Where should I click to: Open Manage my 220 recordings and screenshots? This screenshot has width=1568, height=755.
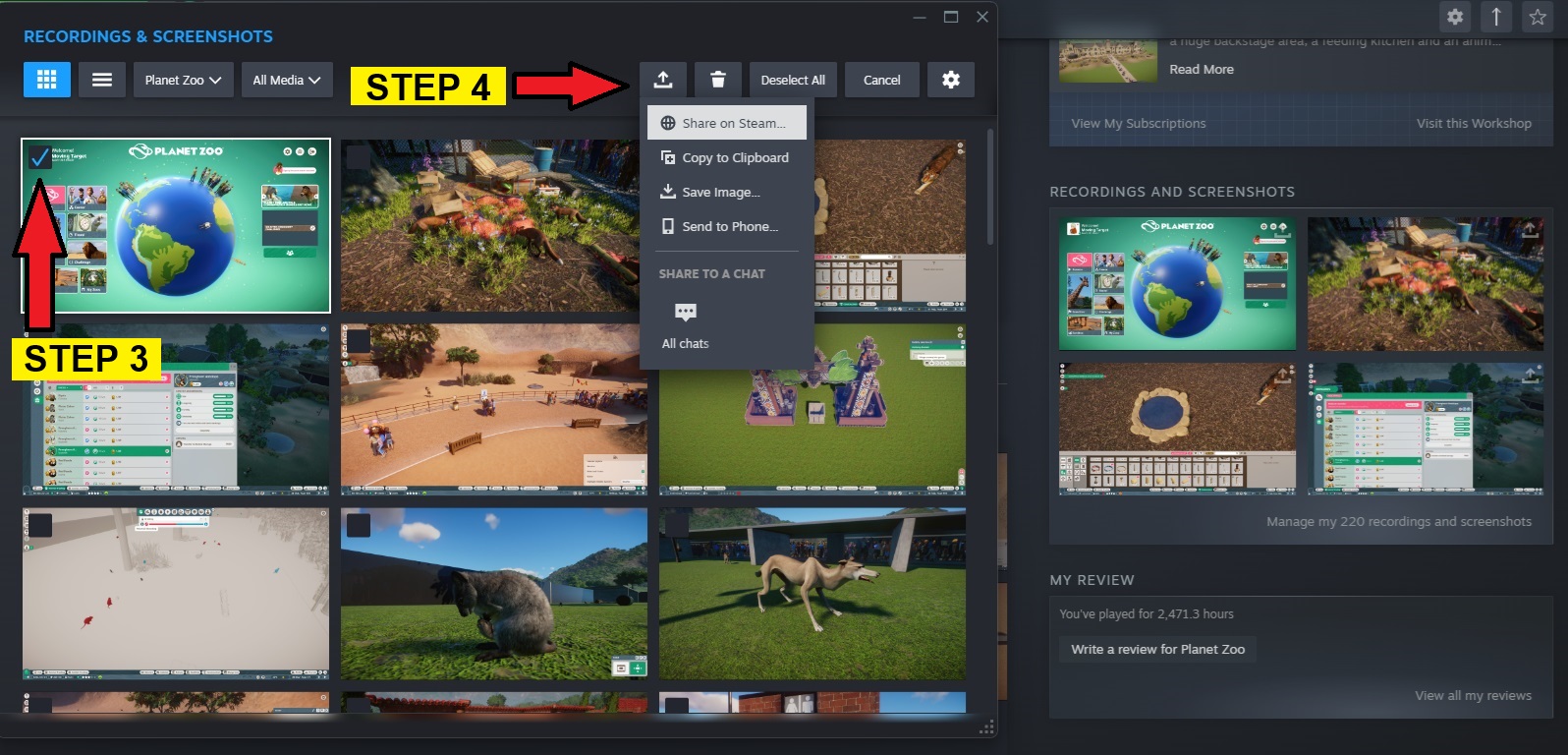point(1399,521)
